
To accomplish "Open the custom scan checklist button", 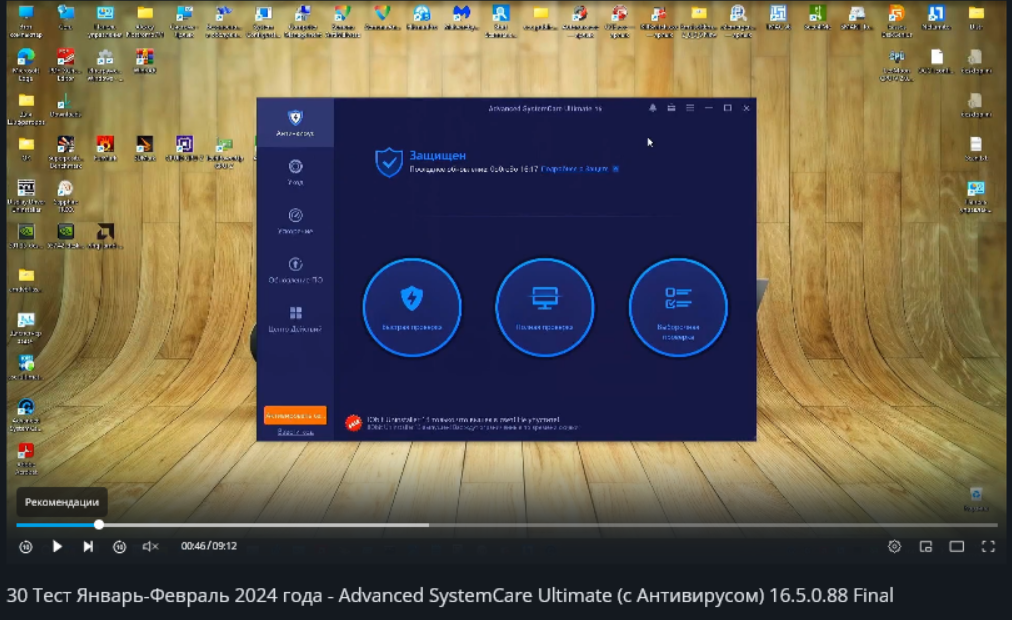I will [x=678, y=307].
